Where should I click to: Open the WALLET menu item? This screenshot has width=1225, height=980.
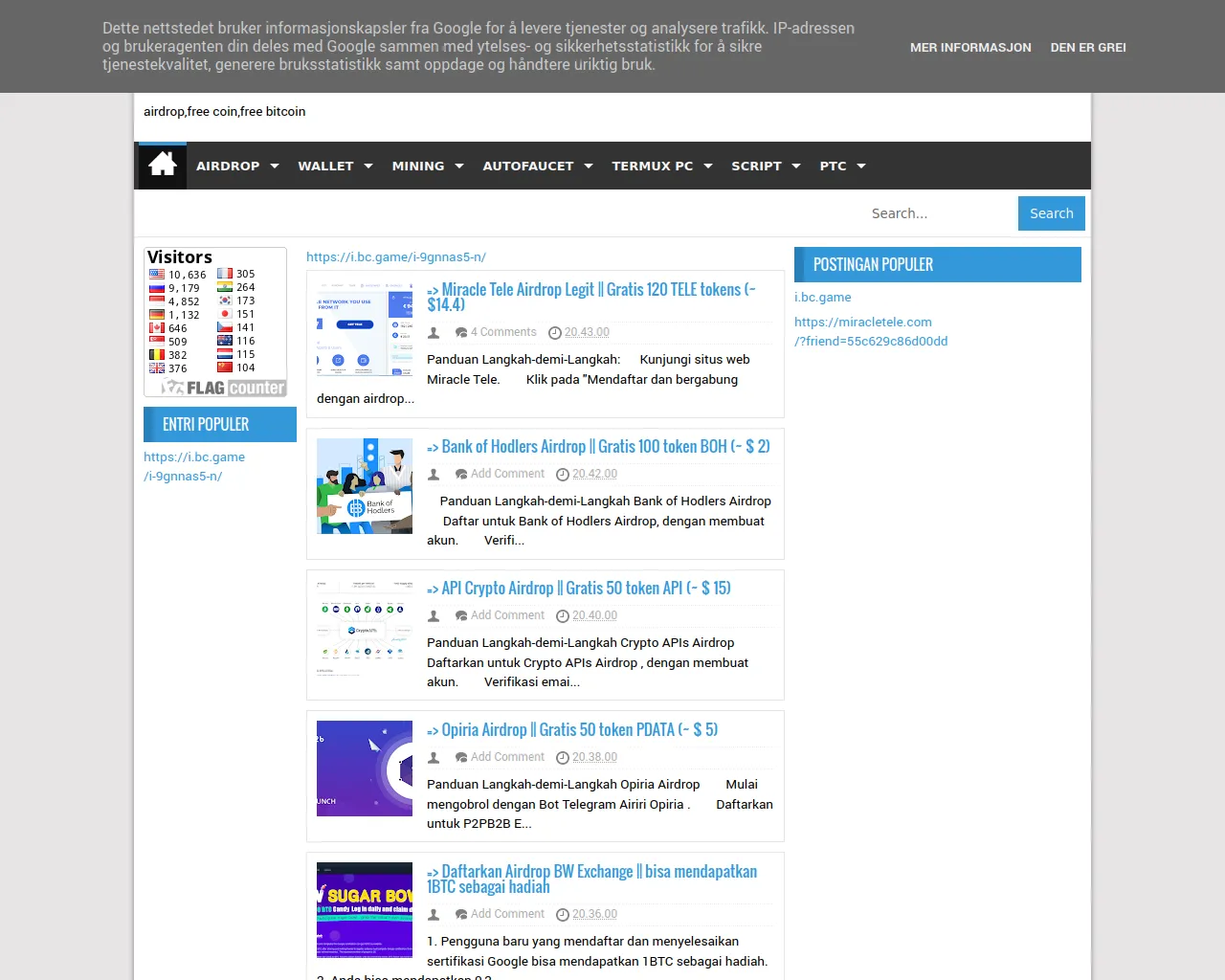point(325,166)
